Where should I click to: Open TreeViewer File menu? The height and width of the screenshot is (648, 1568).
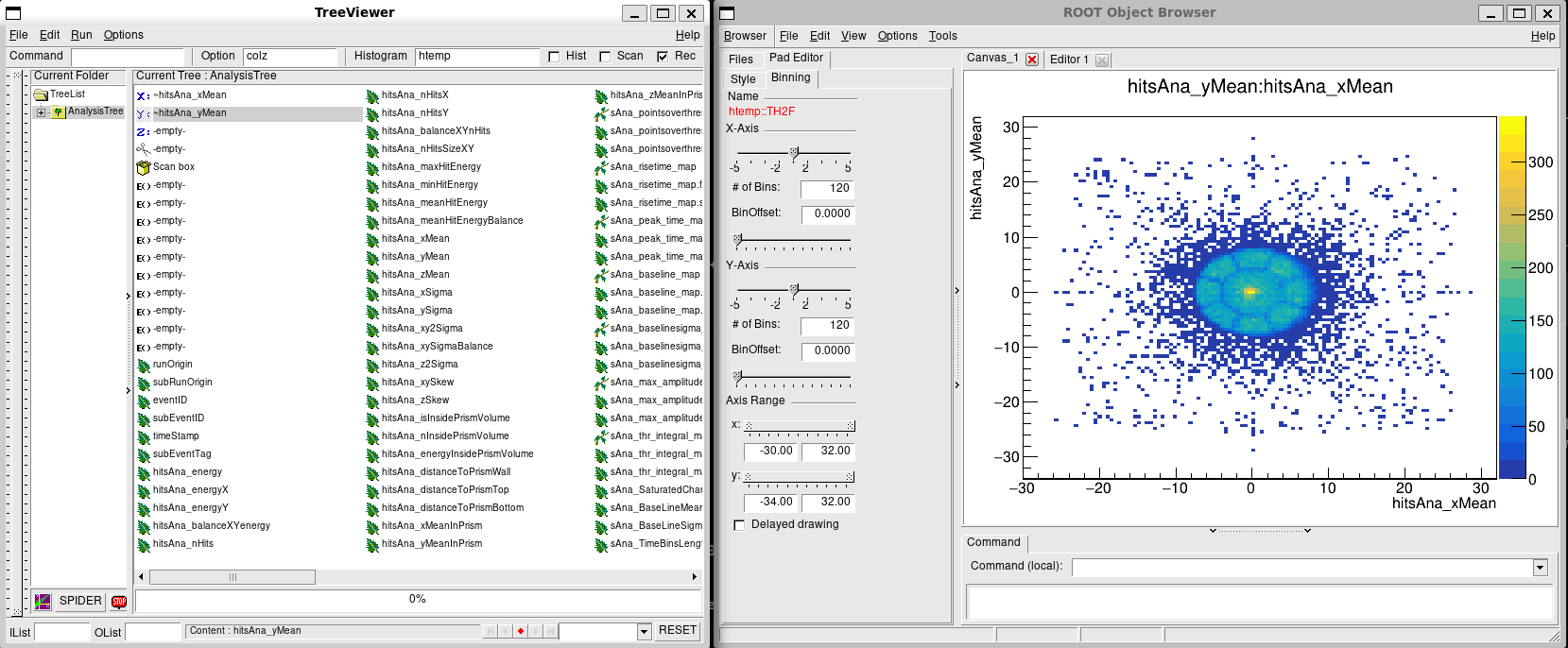click(x=19, y=35)
